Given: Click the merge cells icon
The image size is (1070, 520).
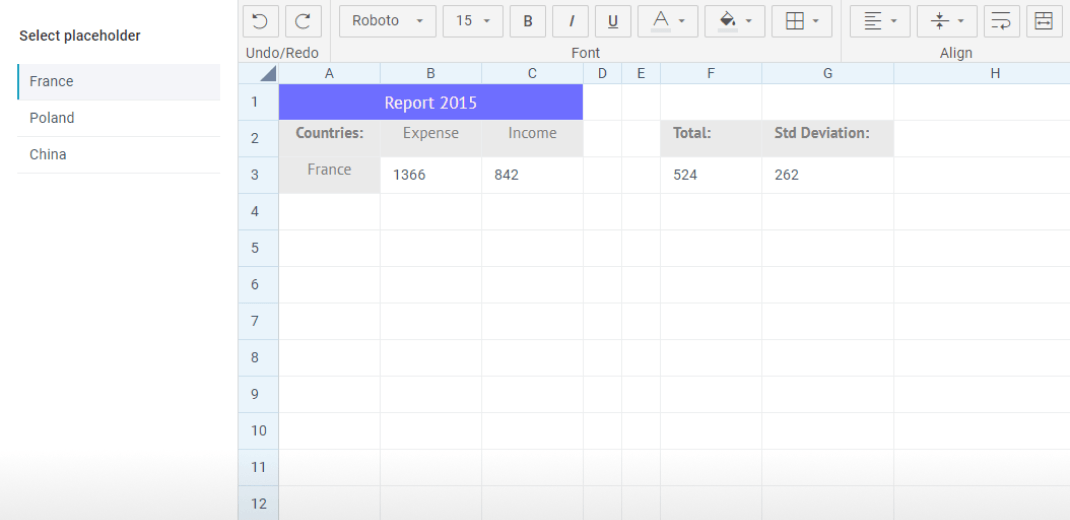Looking at the screenshot, I should tap(1044, 21).
